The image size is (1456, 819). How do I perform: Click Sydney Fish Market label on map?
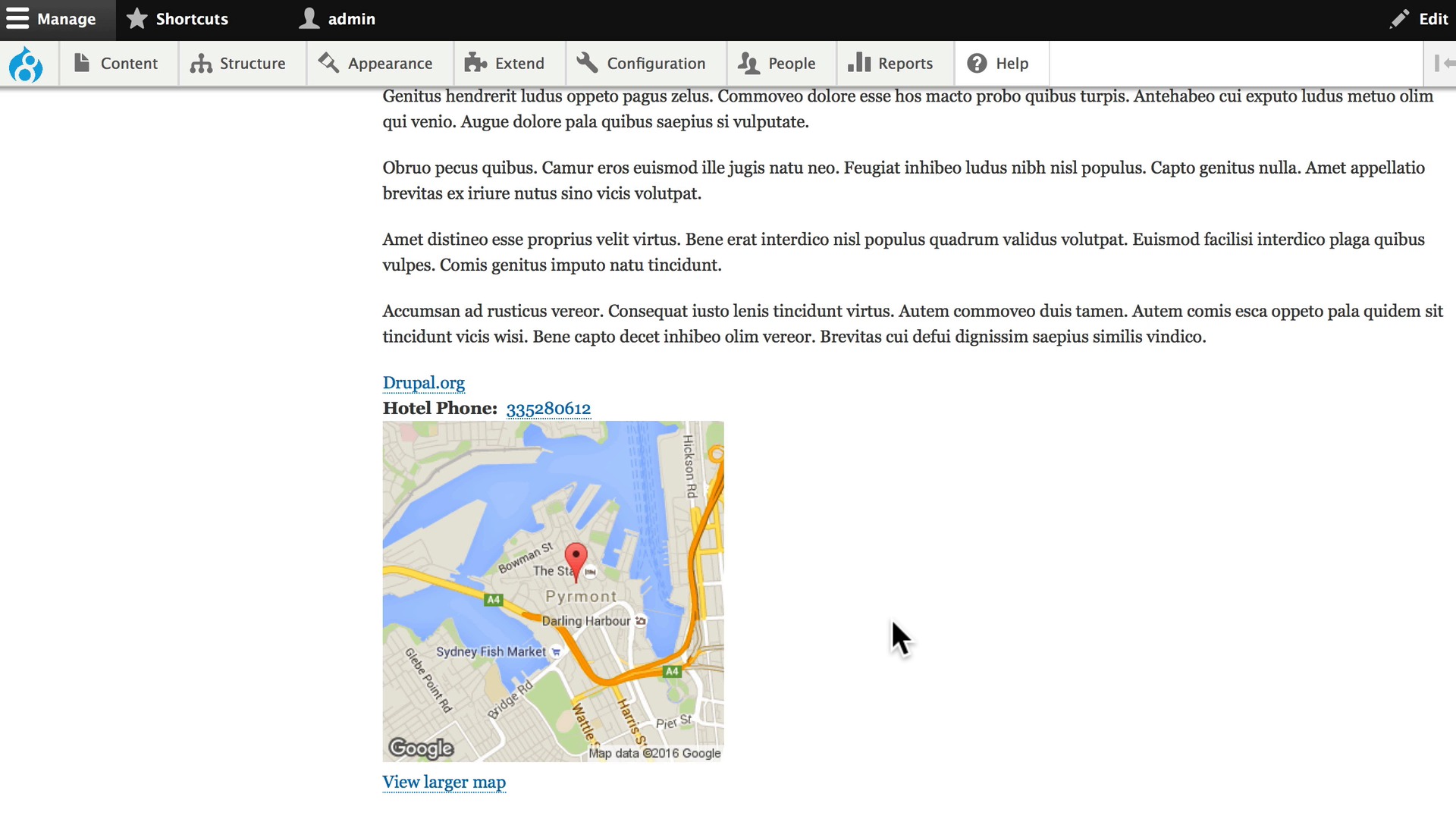(491, 651)
